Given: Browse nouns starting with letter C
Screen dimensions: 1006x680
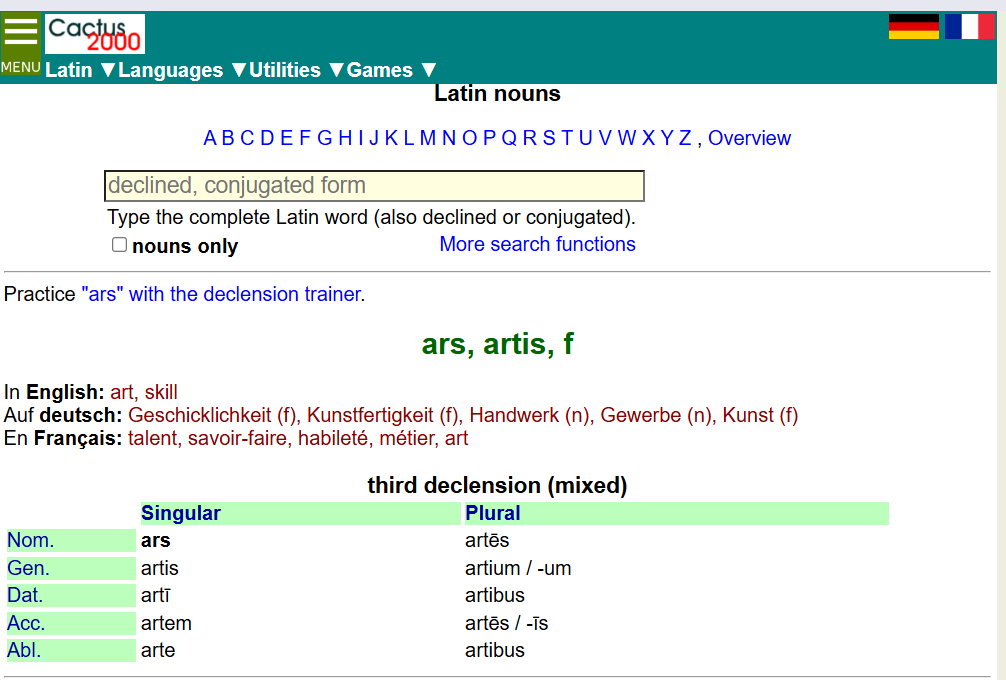Looking at the screenshot, I should tap(247, 138).
